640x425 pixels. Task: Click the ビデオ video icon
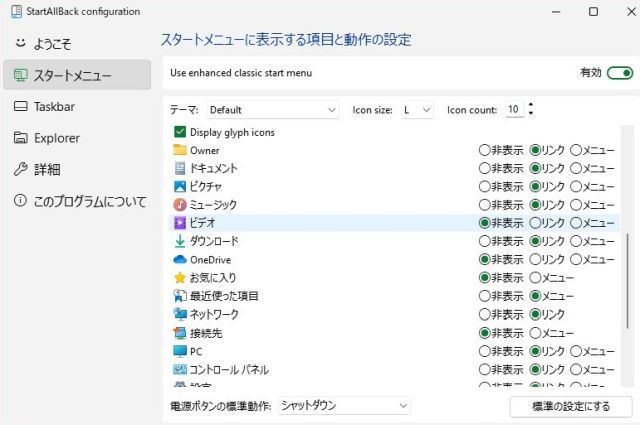pos(180,223)
